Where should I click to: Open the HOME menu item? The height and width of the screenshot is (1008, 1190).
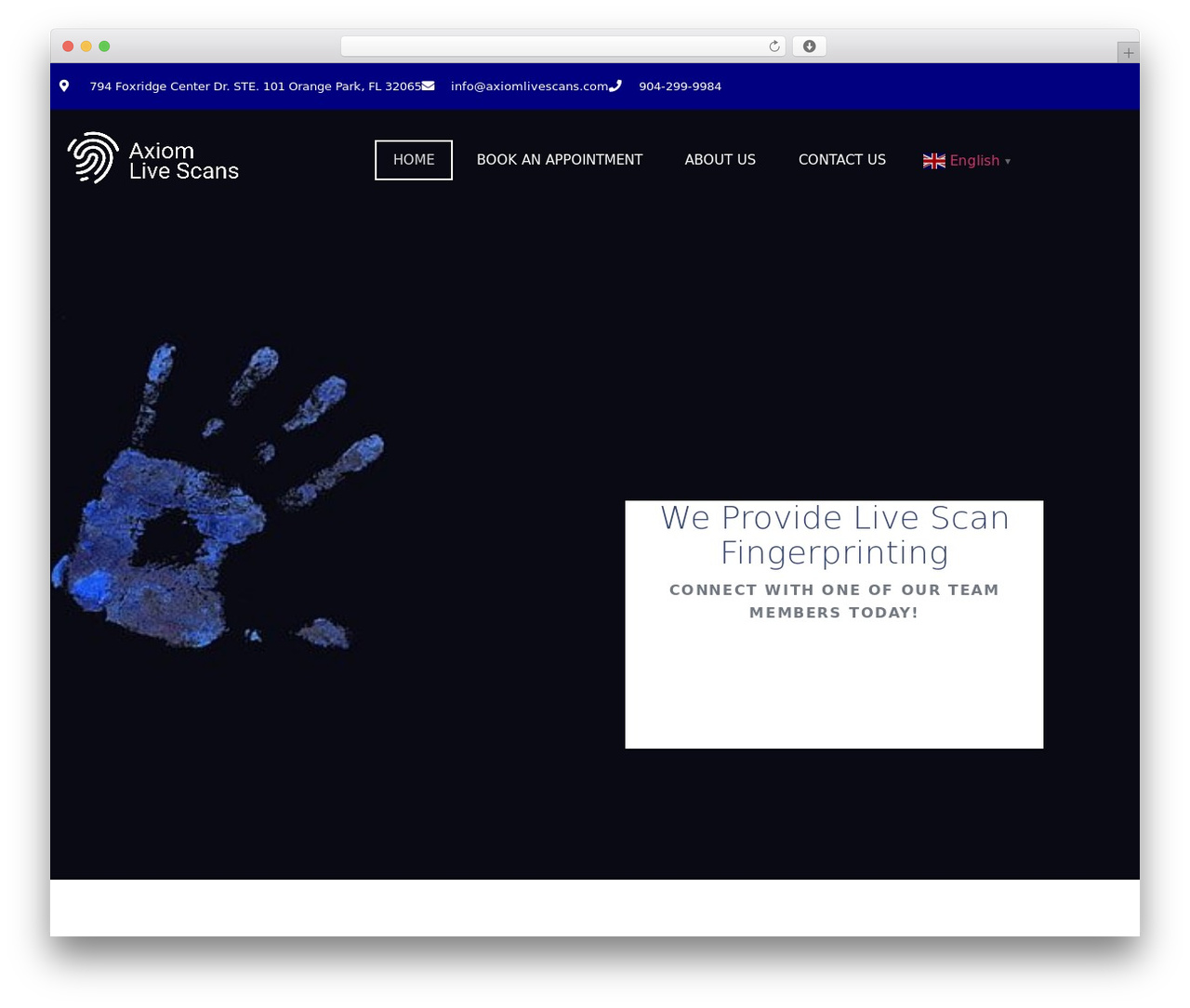414,160
